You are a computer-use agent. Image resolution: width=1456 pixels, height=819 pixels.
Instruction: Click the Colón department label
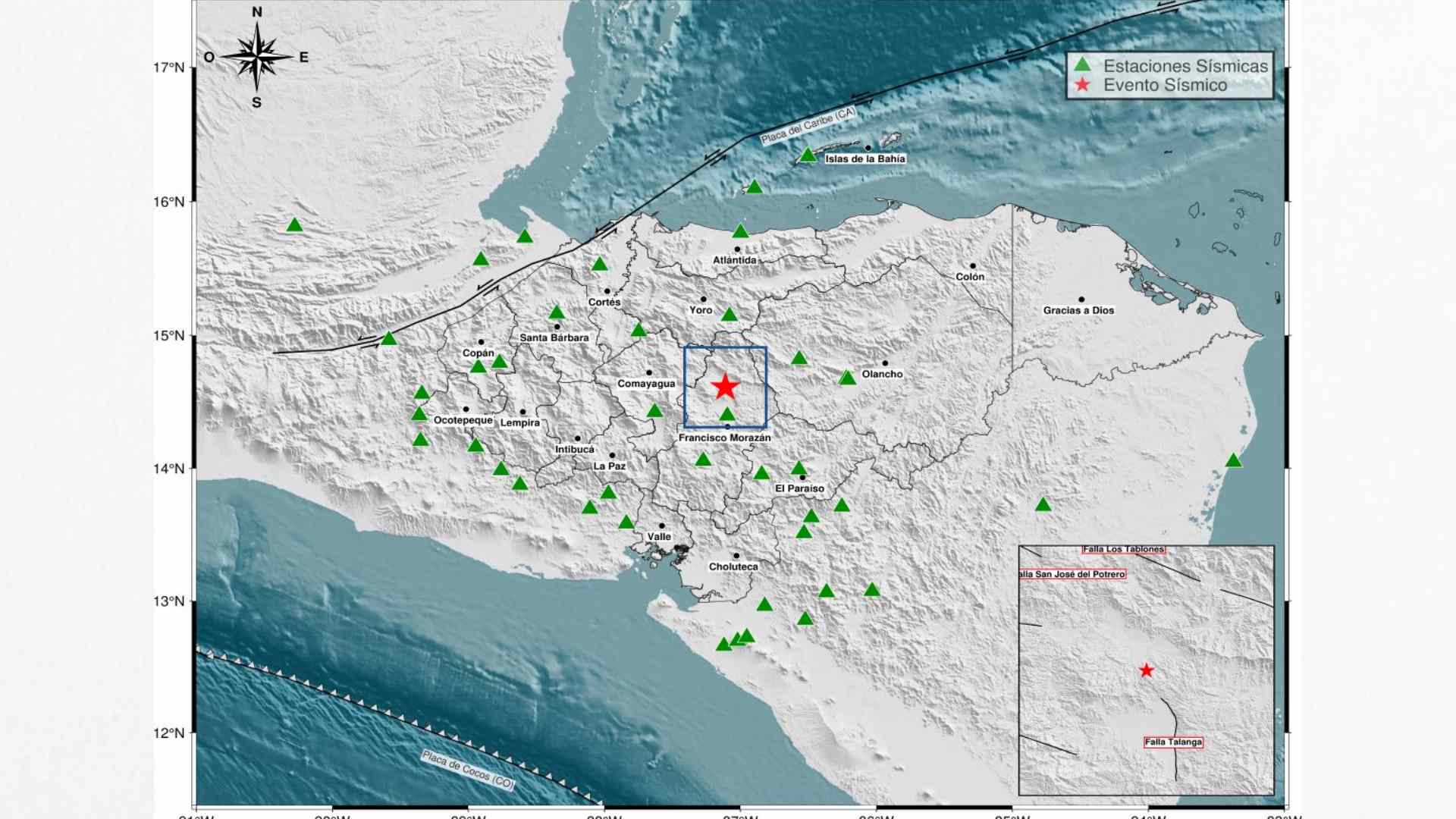coord(970,277)
